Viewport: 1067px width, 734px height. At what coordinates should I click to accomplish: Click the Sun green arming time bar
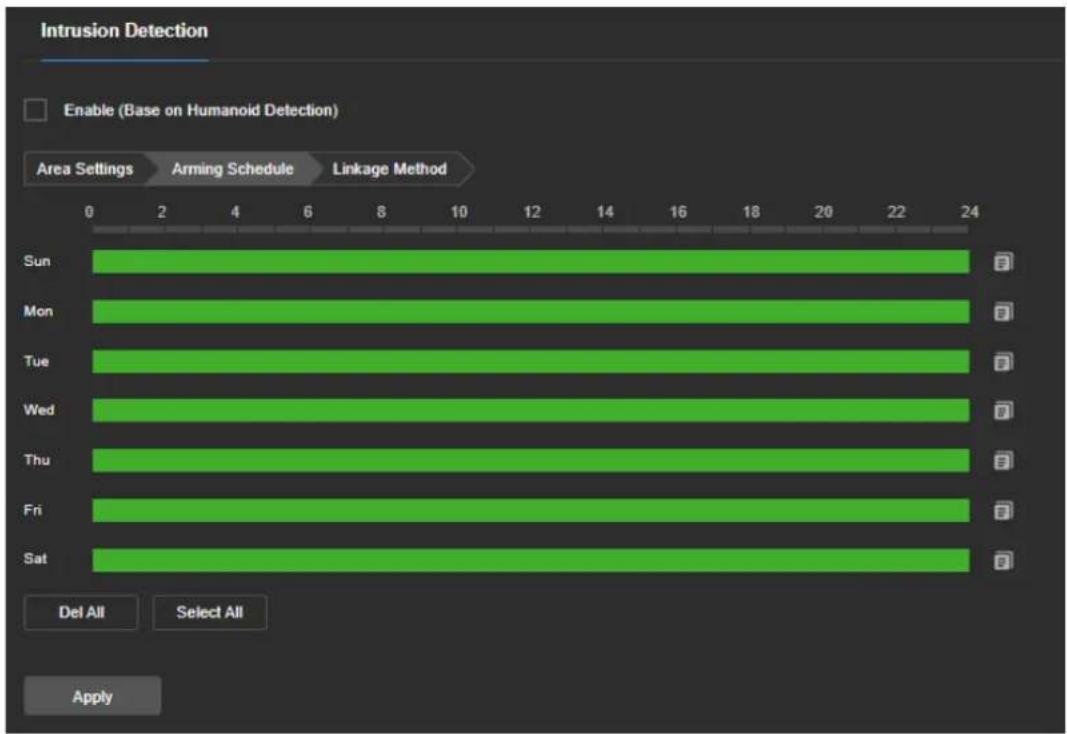(531, 262)
